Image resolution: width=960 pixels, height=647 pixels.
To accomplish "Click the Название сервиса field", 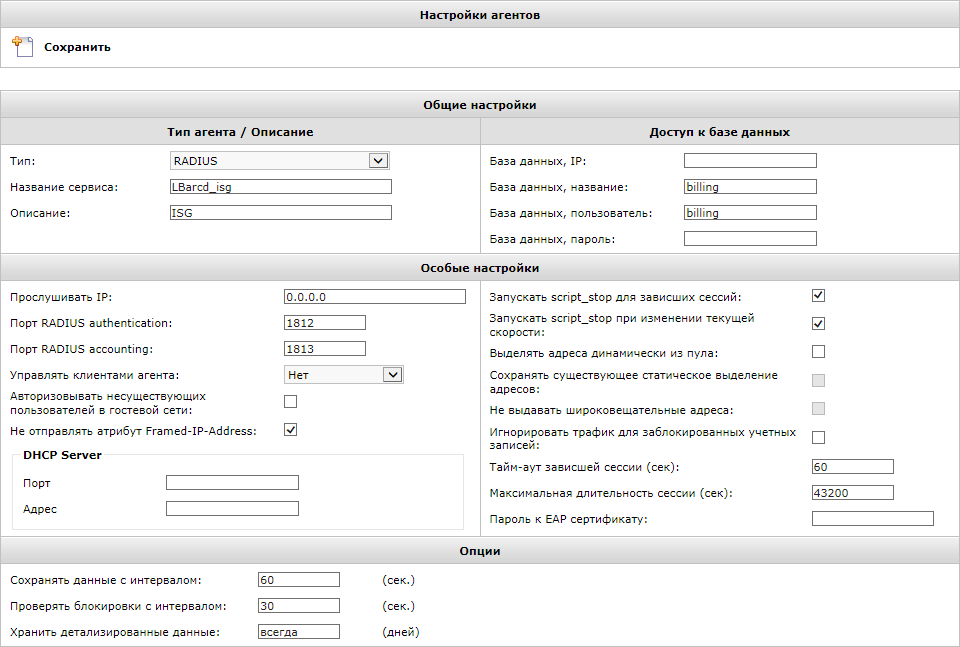I will (x=280, y=187).
